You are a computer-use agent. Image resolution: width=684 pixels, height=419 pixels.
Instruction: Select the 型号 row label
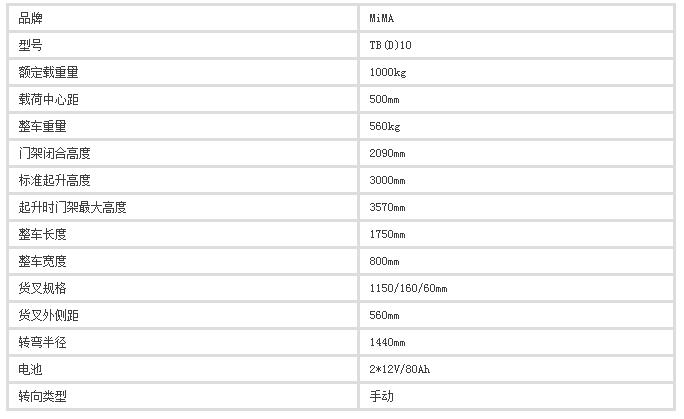coord(30,45)
